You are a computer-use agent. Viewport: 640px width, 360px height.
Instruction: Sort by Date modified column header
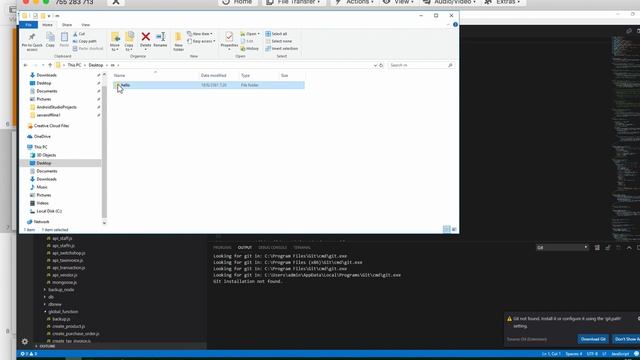click(x=213, y=76)
